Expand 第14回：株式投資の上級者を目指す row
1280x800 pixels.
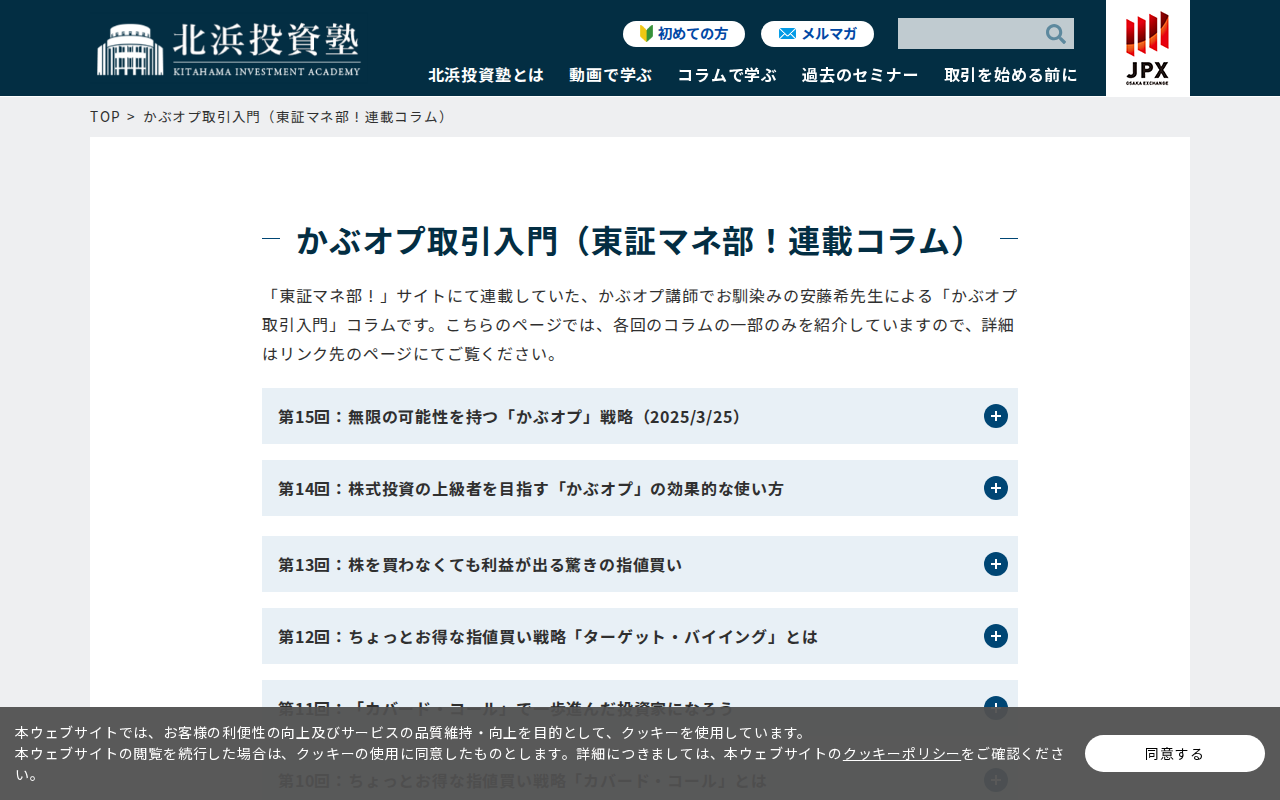click(640, 488)
